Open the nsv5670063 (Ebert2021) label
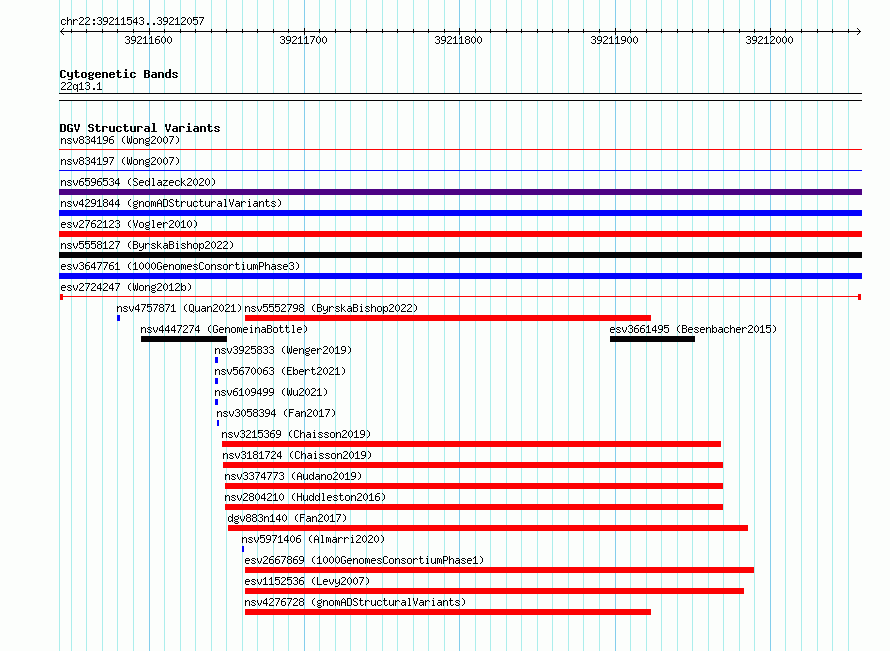Screen dimensions: 890x651 (x=280, y=371)
